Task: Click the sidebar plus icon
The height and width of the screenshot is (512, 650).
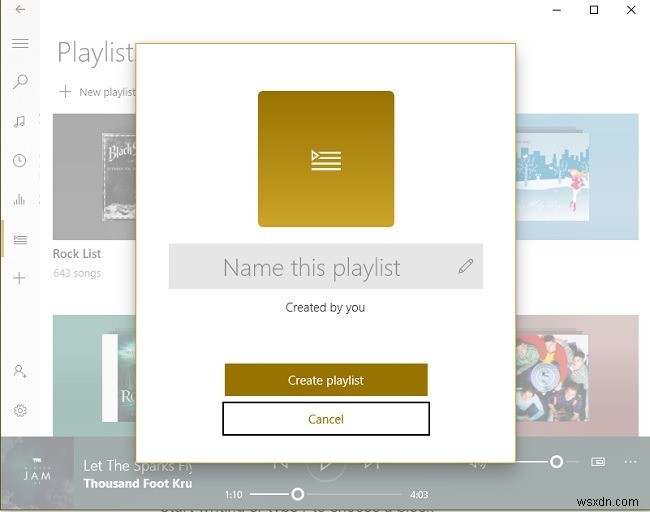Action: [x=19, y=278]
